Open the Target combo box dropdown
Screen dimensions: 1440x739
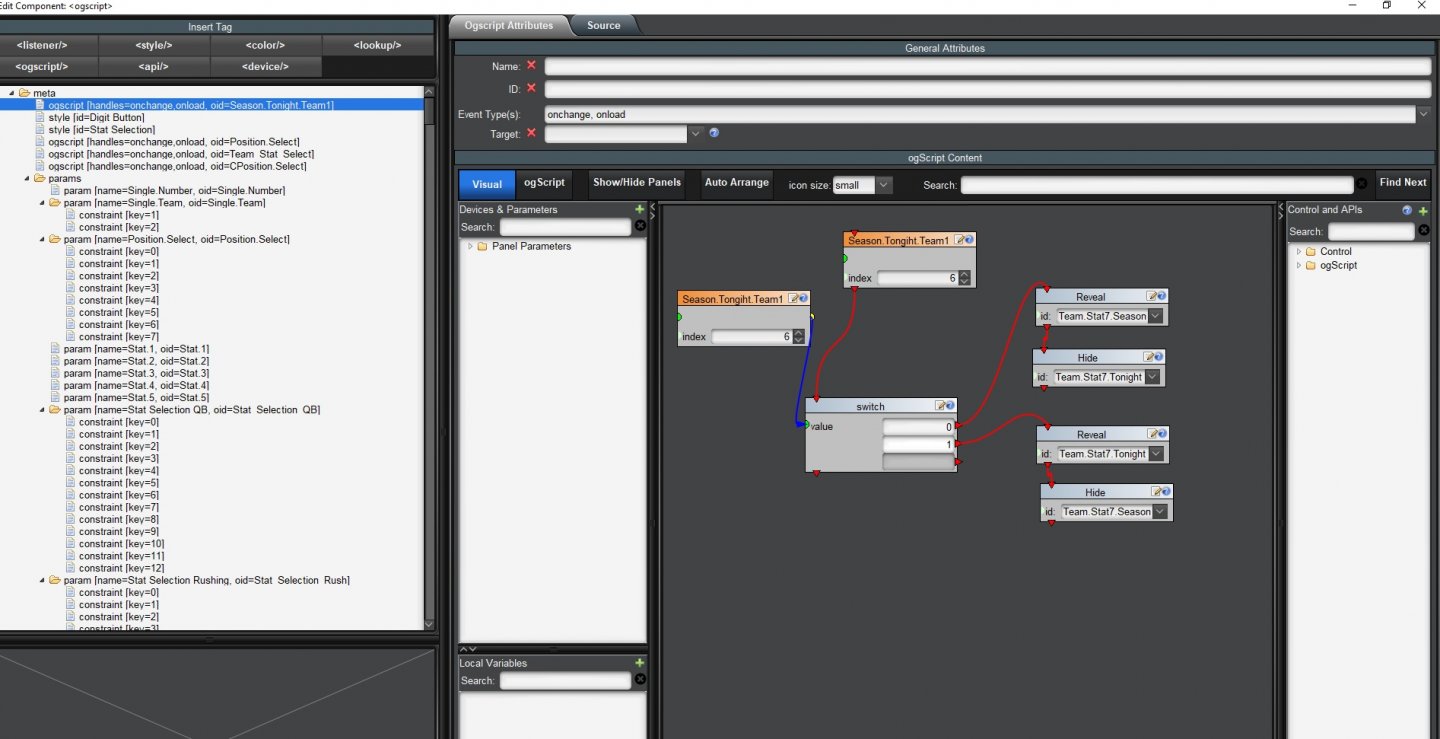[x=696, y=133]
